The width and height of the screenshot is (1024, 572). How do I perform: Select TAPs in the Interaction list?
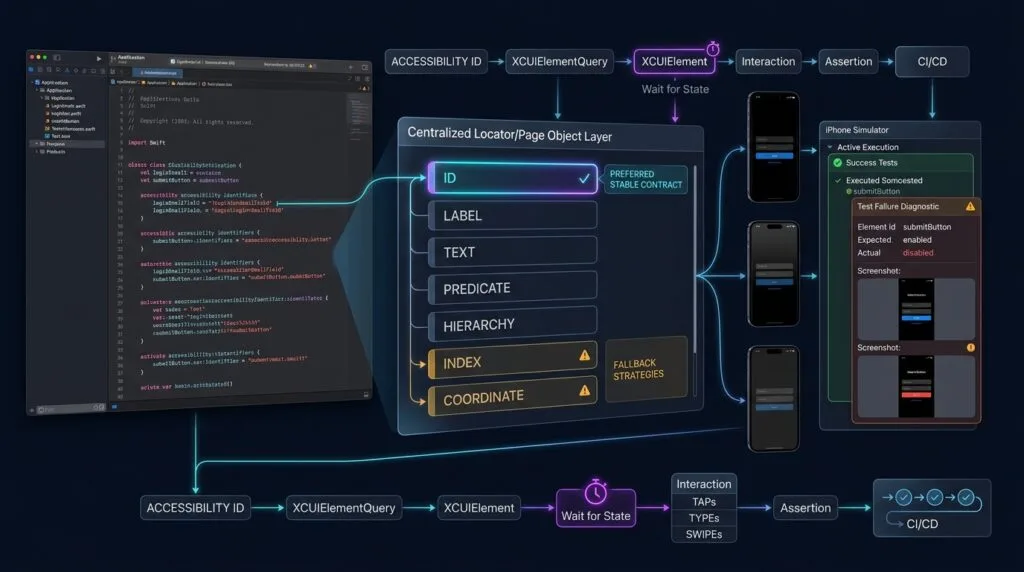click(x=704, y=502)
